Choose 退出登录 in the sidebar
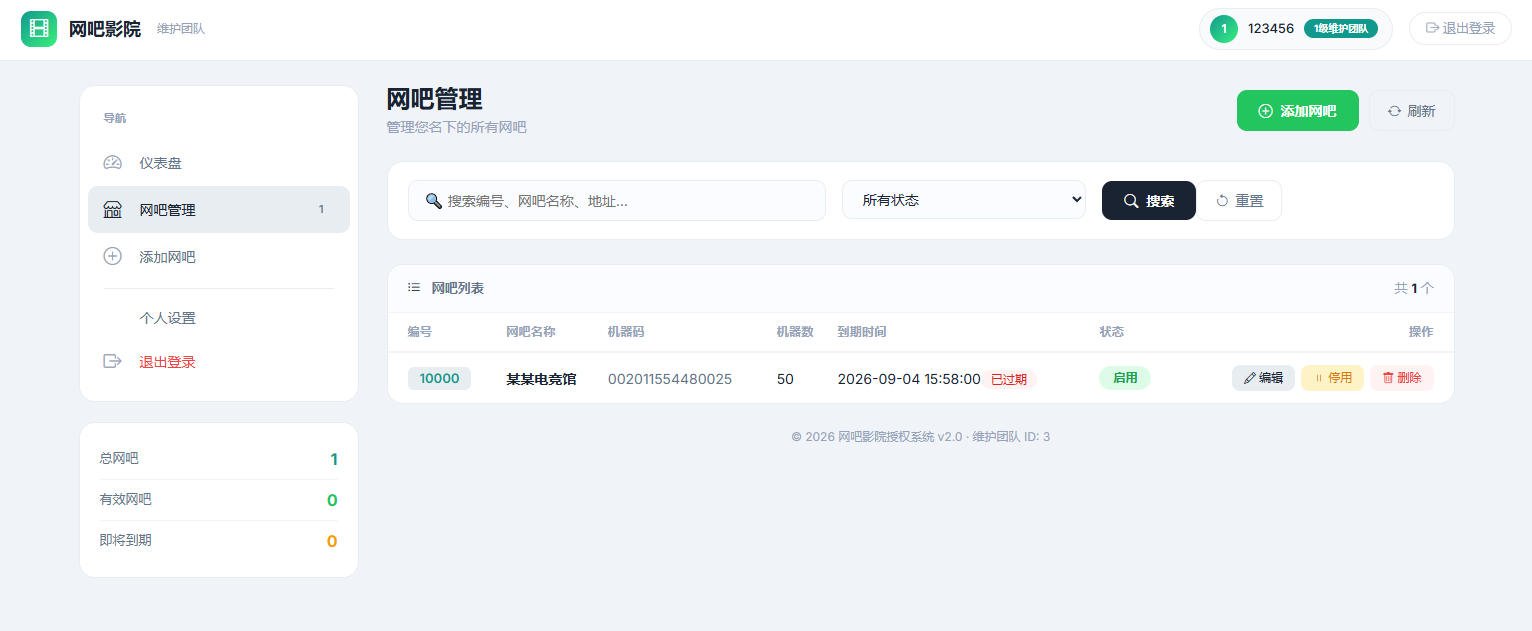 point(219,361)
